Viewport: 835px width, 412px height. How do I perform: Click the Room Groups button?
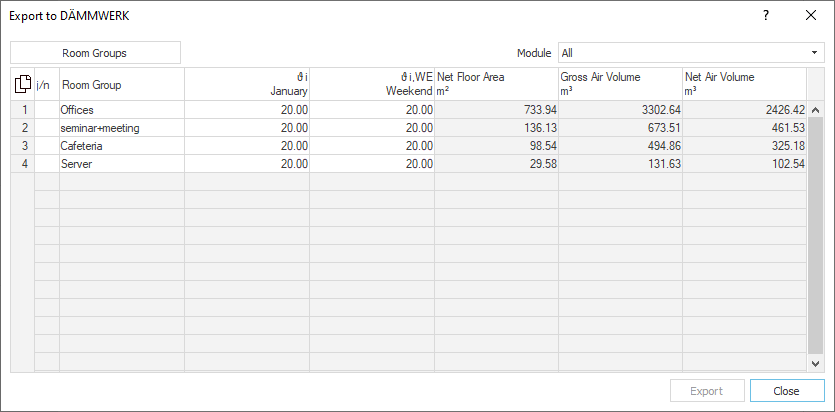click(x=95, y=53)
